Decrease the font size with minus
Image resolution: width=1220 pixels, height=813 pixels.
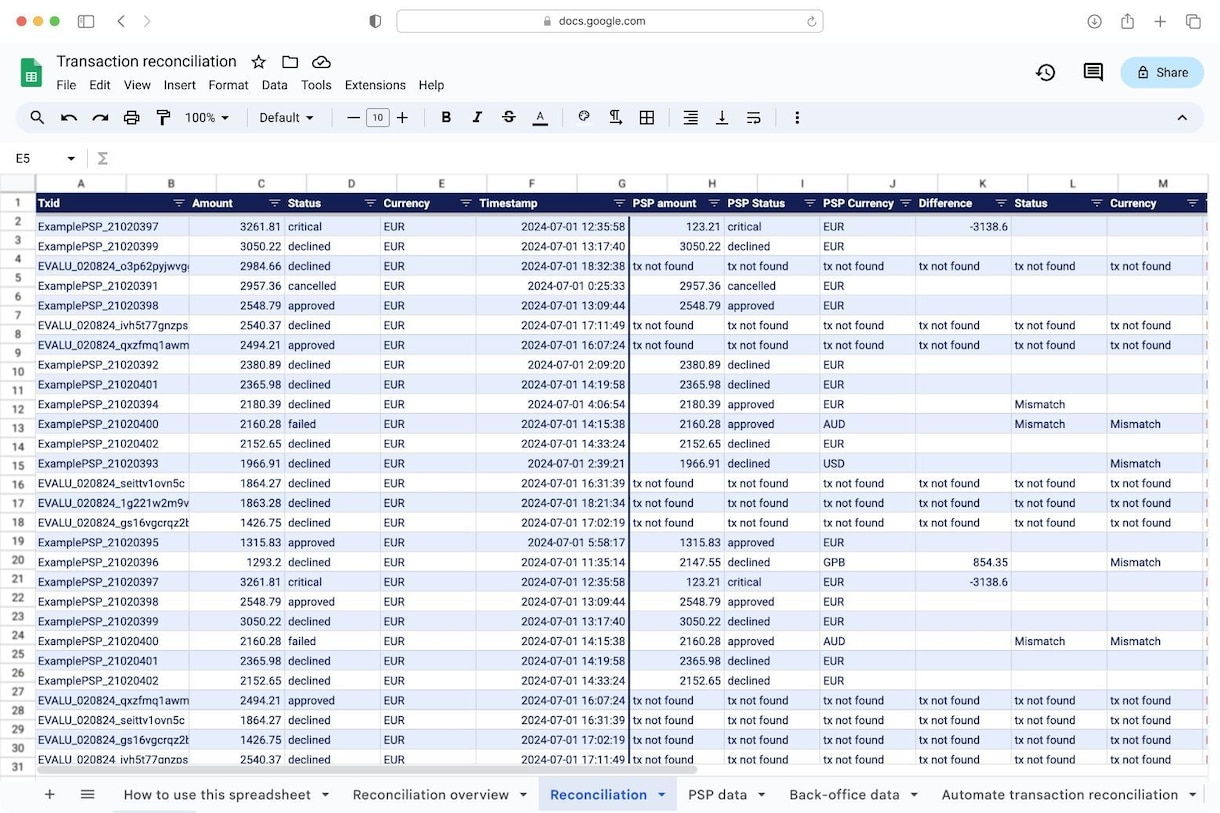pos(353,118)
